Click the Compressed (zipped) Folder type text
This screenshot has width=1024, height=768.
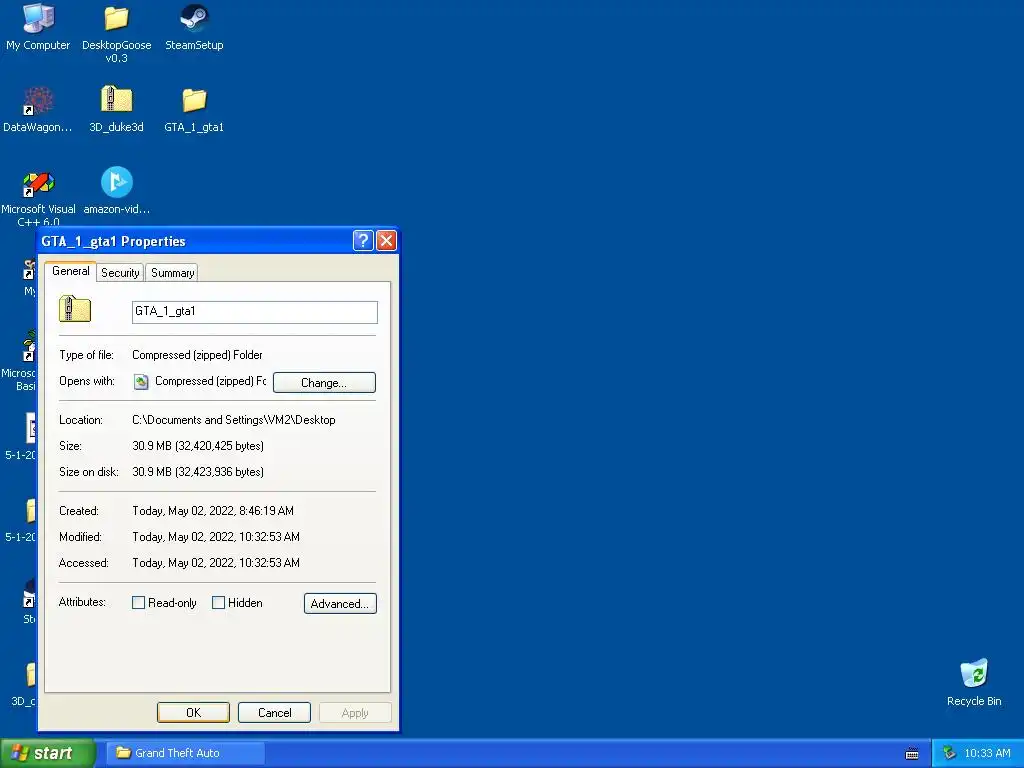point(197,355)
